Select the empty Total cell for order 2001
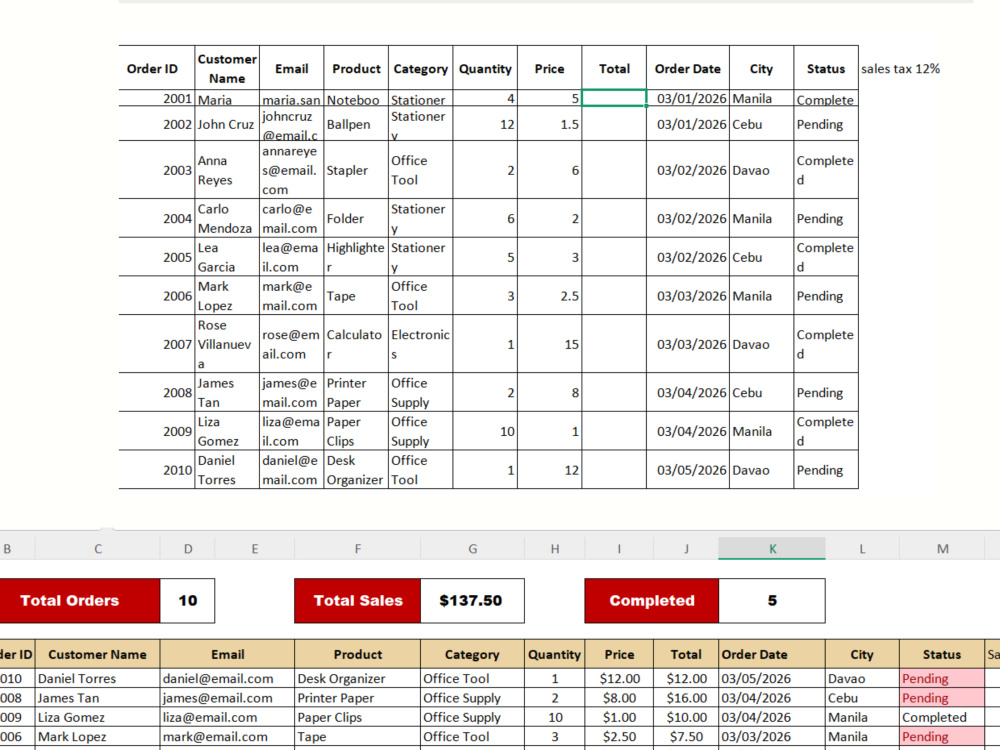 pos(614,98)
